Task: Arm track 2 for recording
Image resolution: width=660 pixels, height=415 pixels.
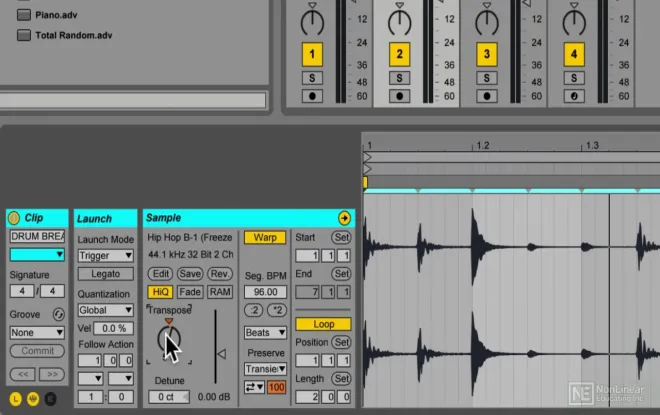Action: (399, 96)
